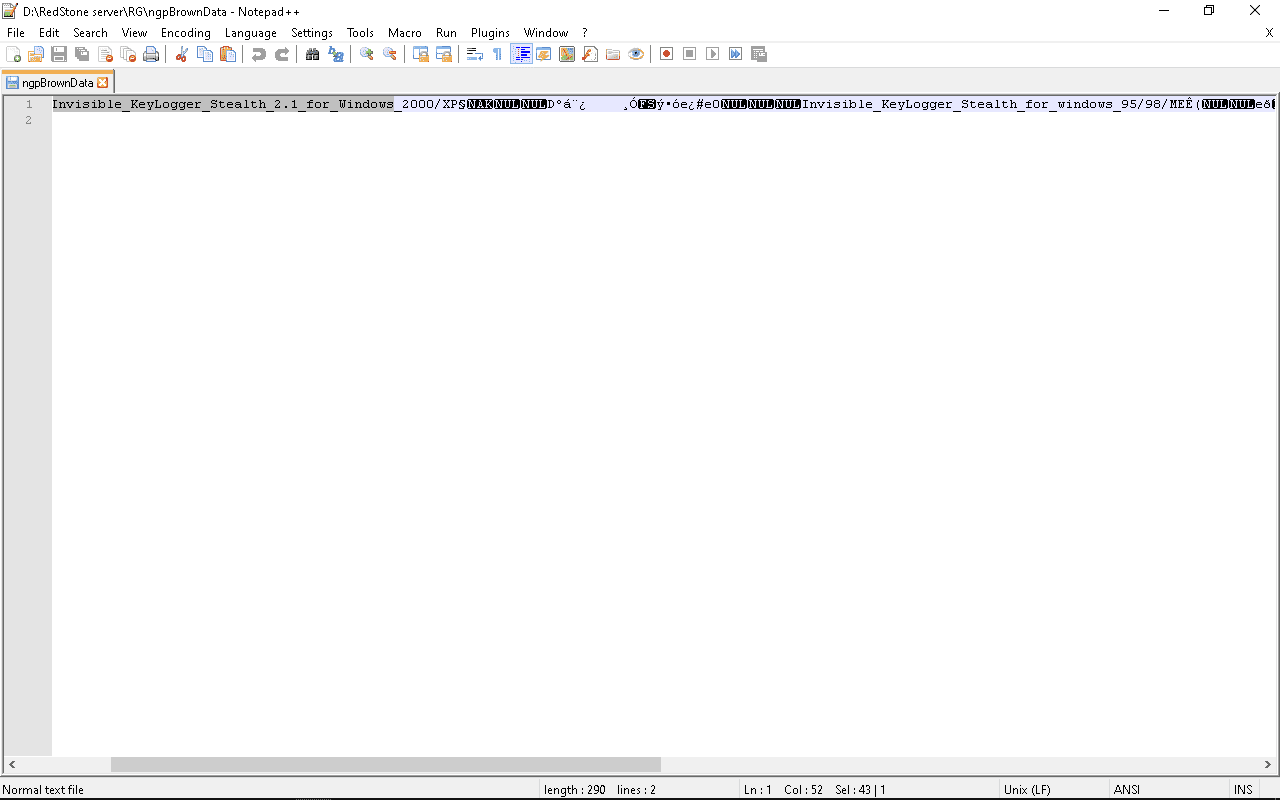Click the ANSI encoding status bar entry

point(1127,789)
